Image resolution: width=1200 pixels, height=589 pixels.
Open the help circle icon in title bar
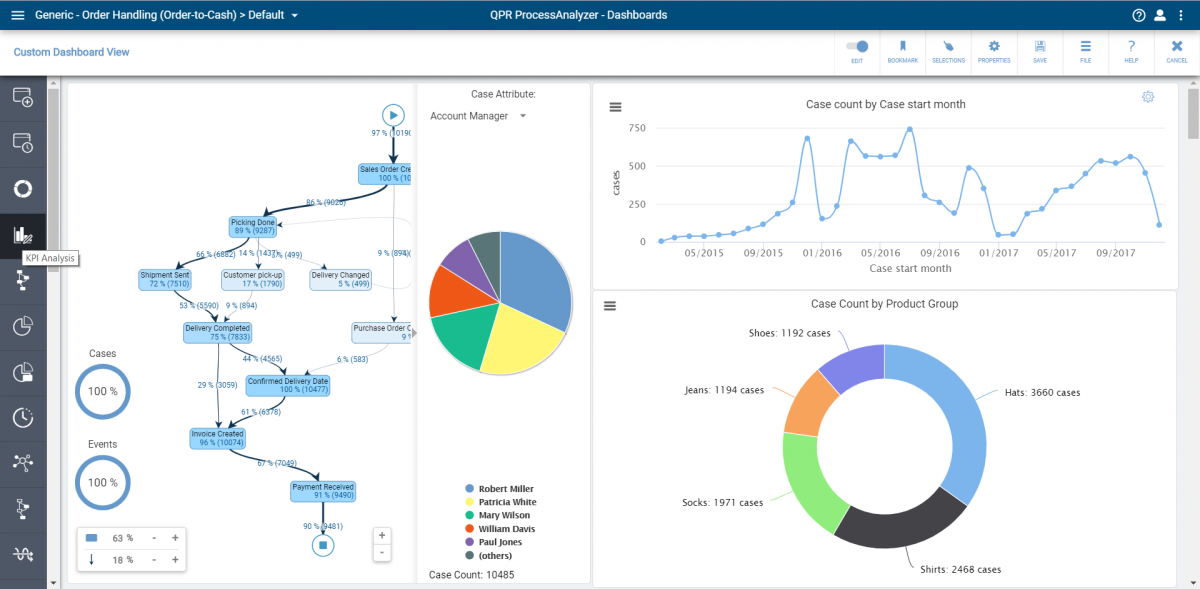[1139, 15]
